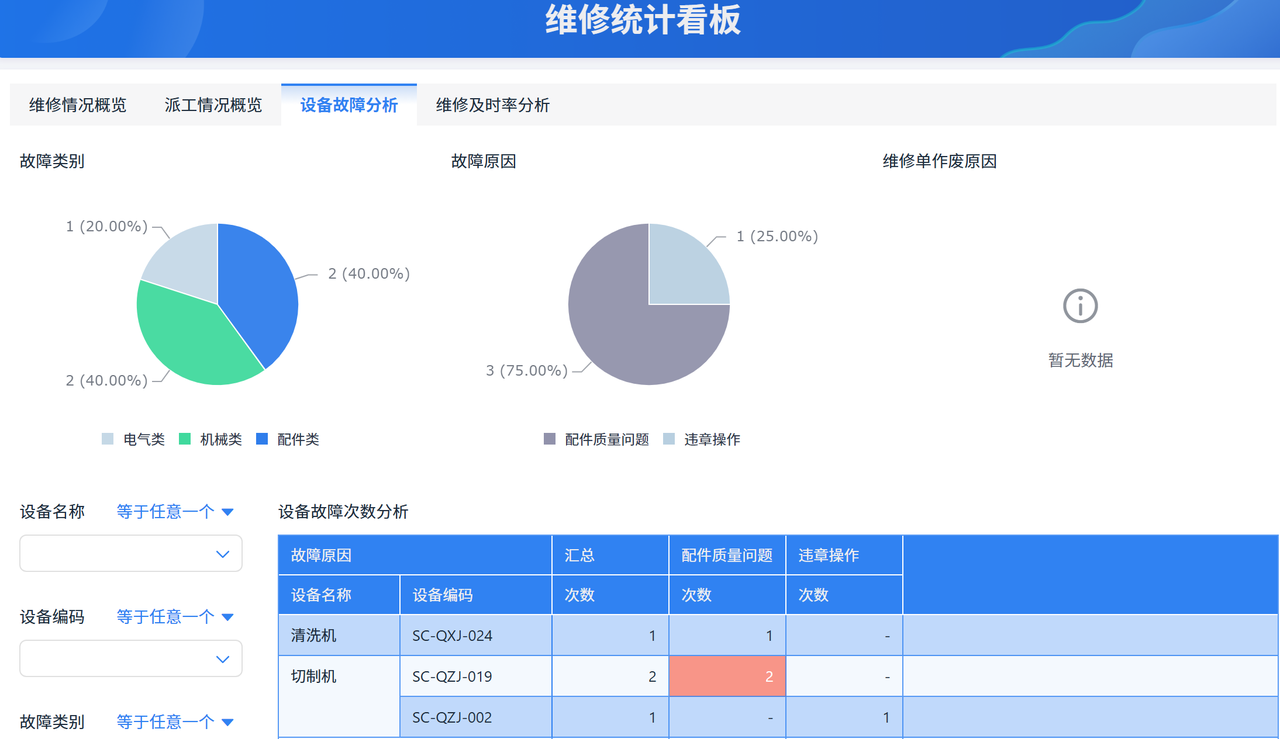Switch to the 维修情况概览 tab
This screenshot has width=1280, height=739.
(x=78, y=105)
